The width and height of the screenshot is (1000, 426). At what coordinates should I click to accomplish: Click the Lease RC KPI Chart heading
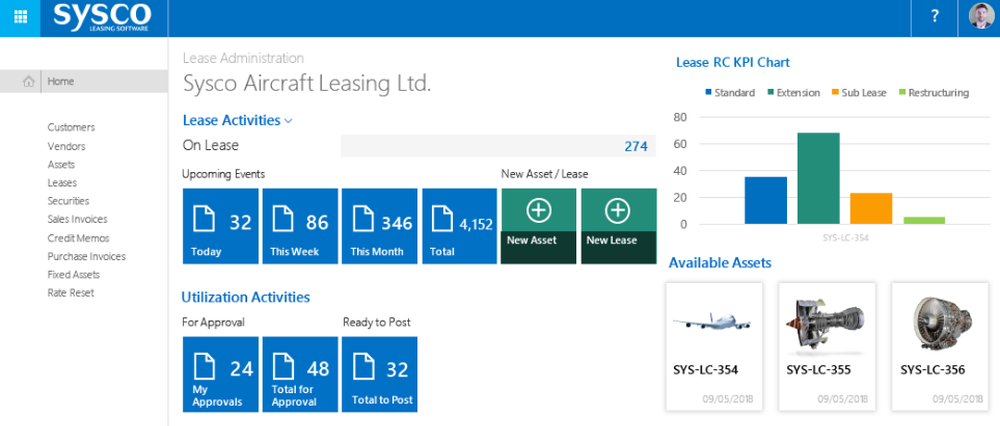pos(733,62)
